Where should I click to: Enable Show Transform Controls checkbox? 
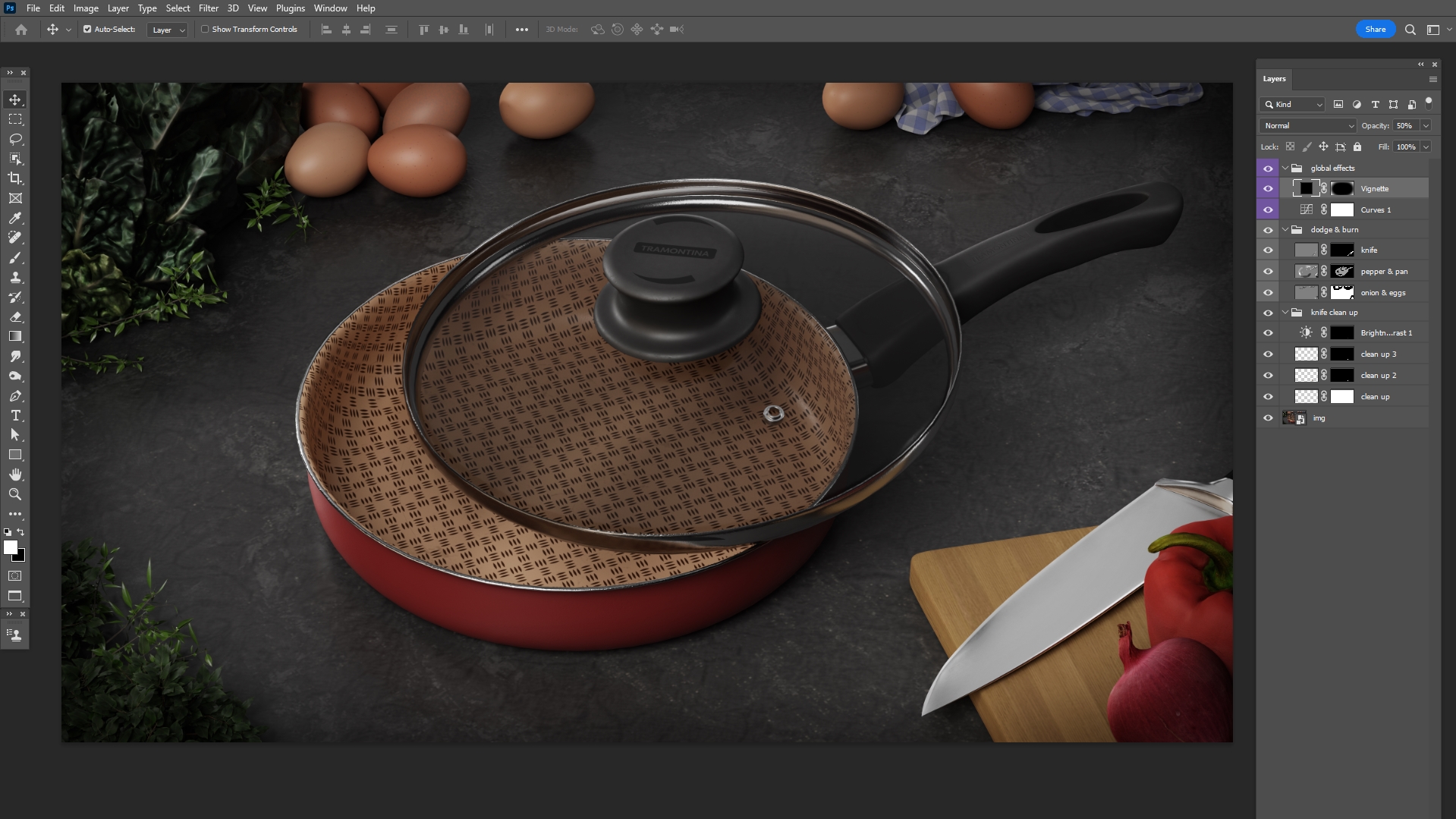205,30
